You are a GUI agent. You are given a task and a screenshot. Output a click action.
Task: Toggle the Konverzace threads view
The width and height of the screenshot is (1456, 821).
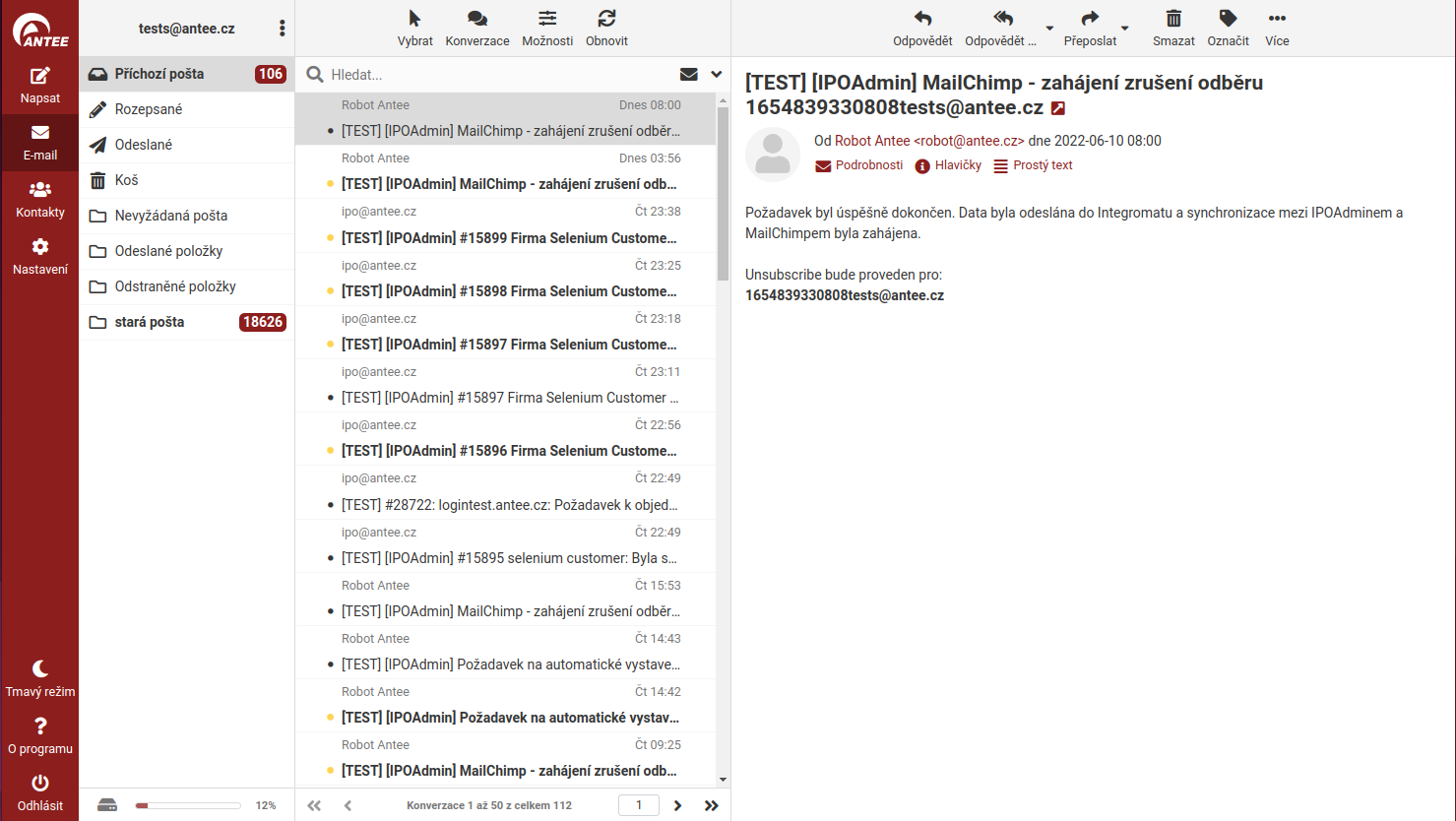tap(476, 19)
